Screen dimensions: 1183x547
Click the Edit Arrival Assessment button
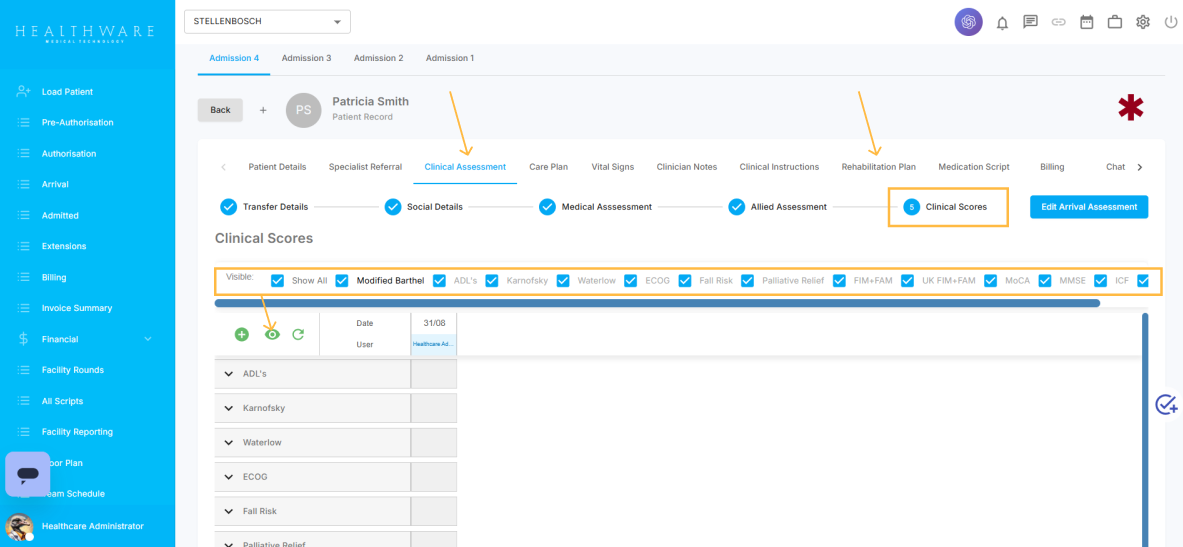[x=1089, y=207]
